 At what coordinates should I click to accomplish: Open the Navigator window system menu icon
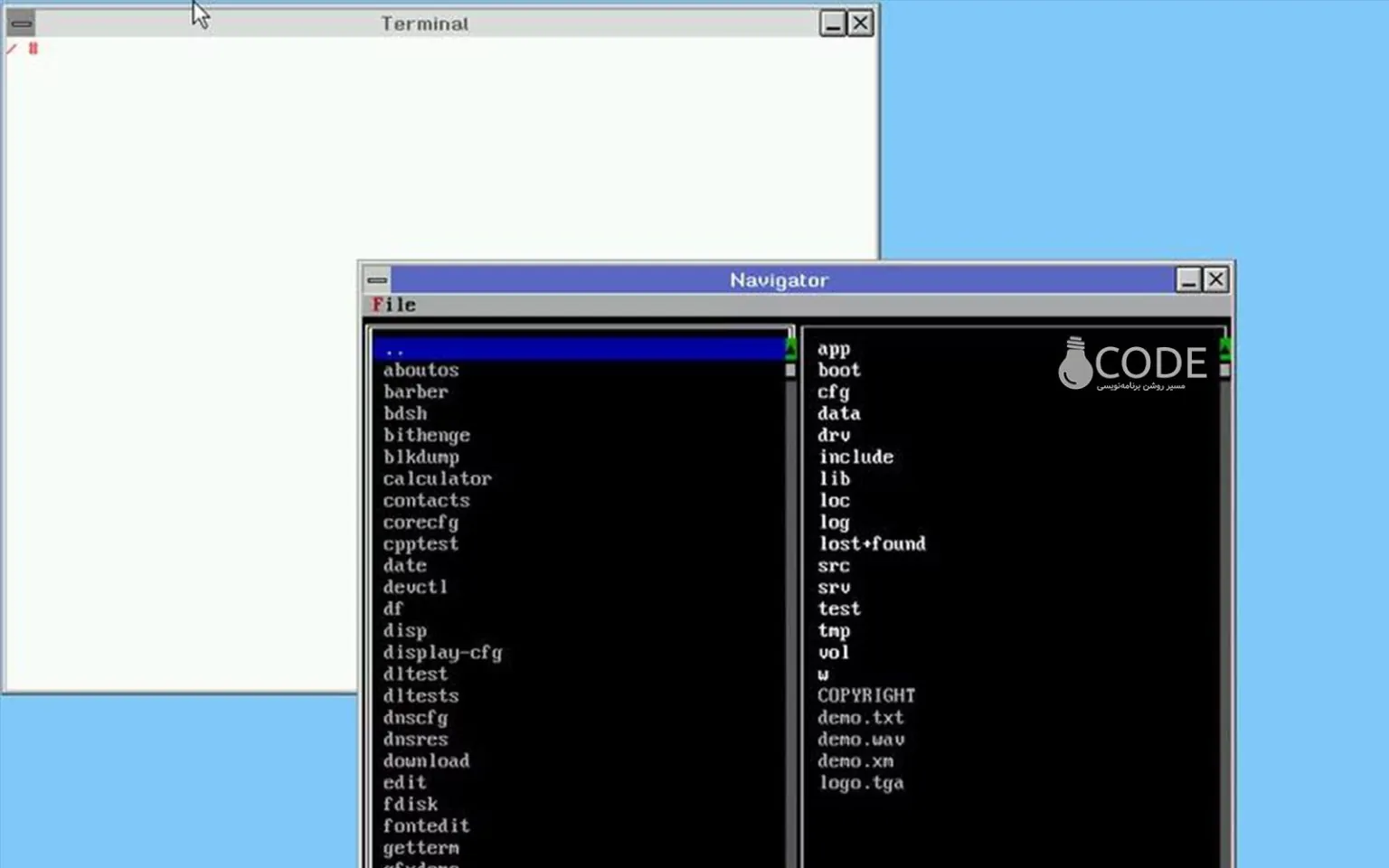pyautogui.click(x=377, y=280)
